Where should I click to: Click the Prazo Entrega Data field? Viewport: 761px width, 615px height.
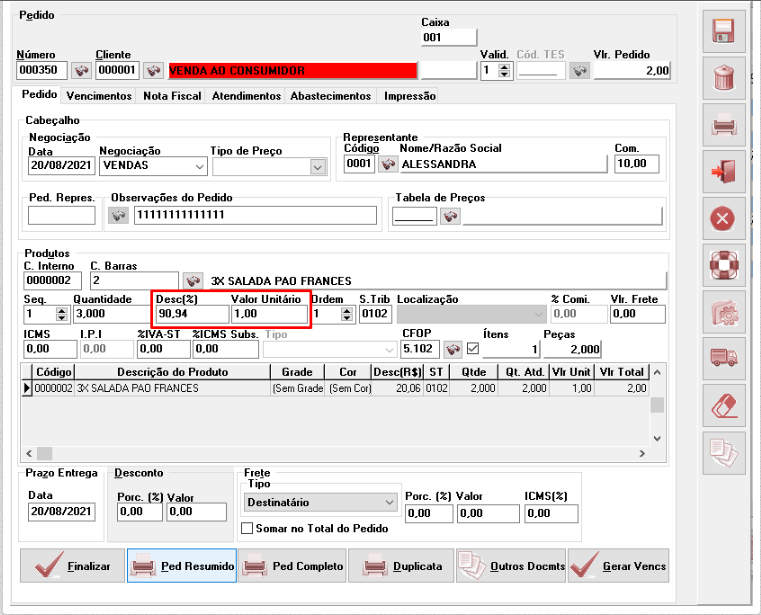tap(62, 512)
